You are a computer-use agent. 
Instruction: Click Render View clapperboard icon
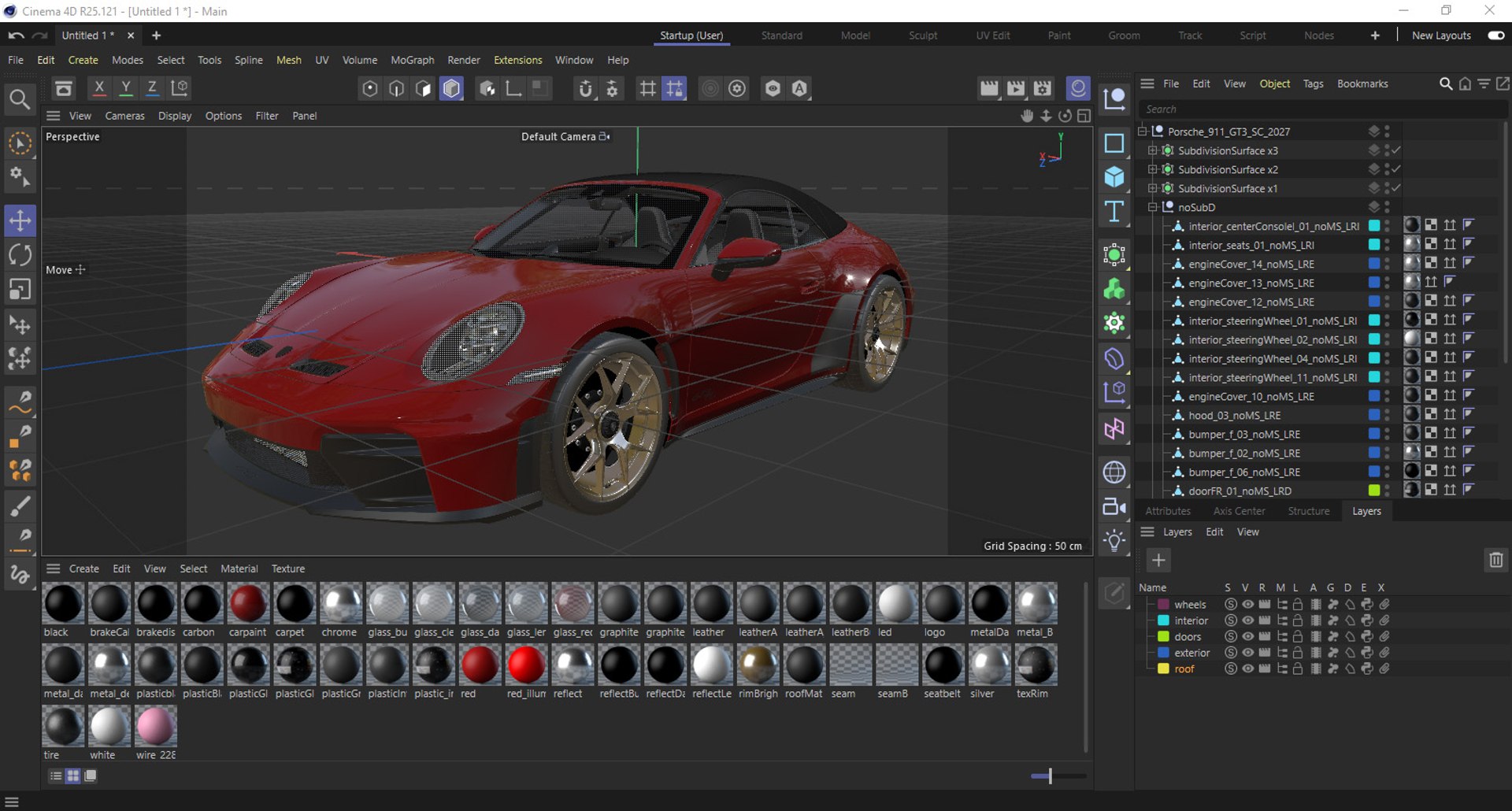[x=989, y=88]
